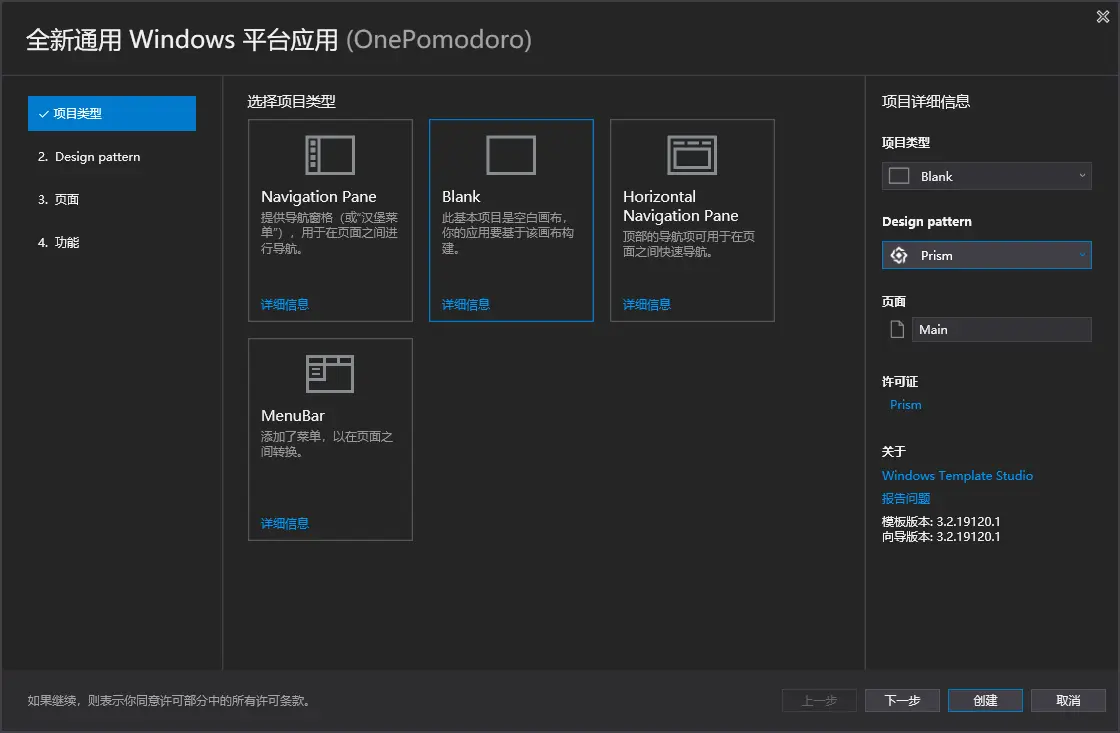This screenshot has width=1120, height=733.
Task: Go to step 4 功能
Action: (59, 242)
